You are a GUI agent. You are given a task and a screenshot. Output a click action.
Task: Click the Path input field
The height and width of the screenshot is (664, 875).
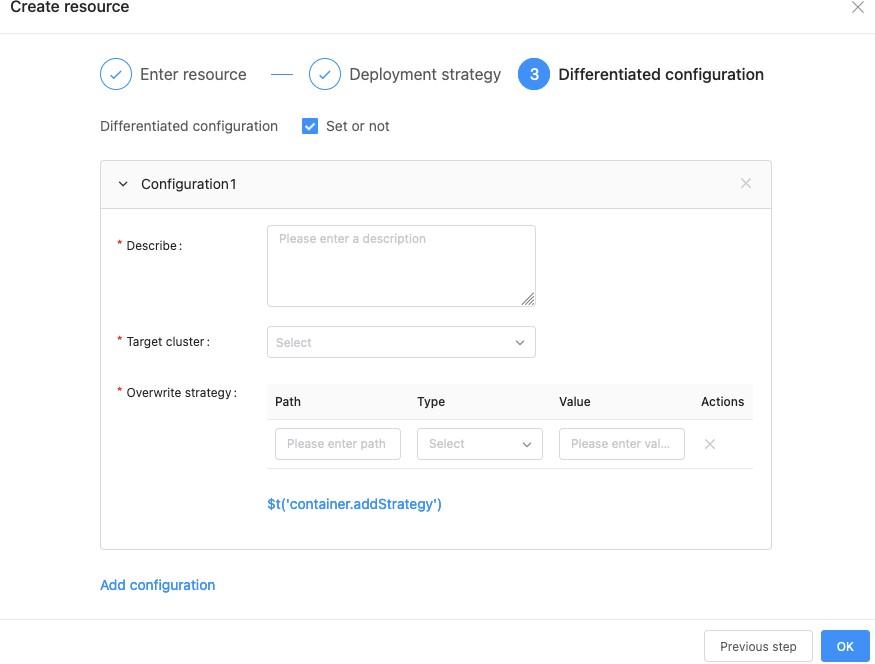[337, 444]
